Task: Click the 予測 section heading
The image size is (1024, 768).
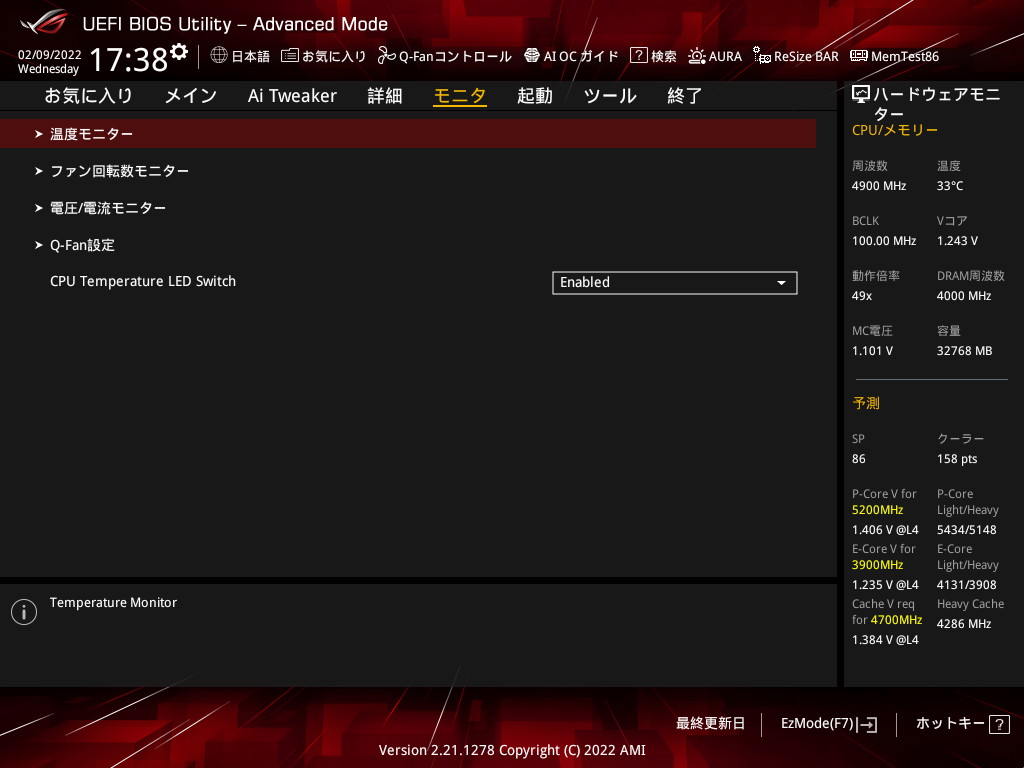Action: point(866,403)
